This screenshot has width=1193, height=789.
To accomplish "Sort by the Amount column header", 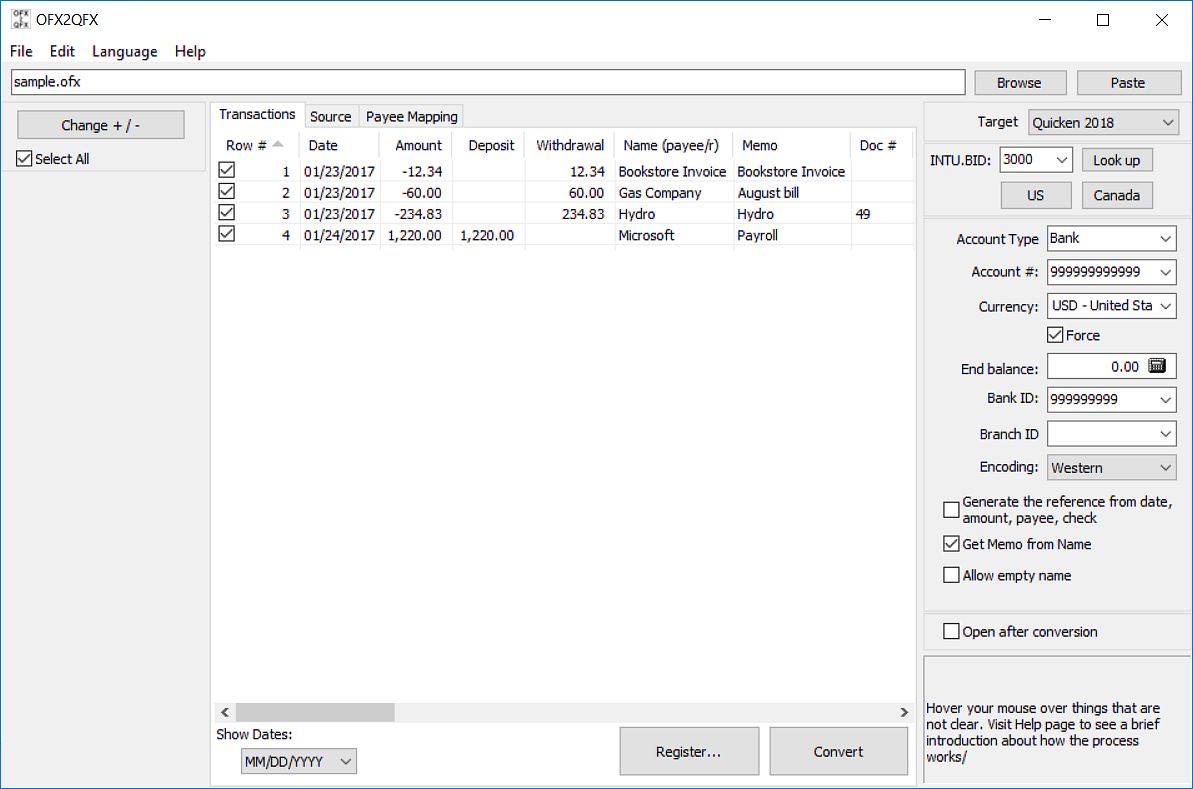I will point(415,145).
